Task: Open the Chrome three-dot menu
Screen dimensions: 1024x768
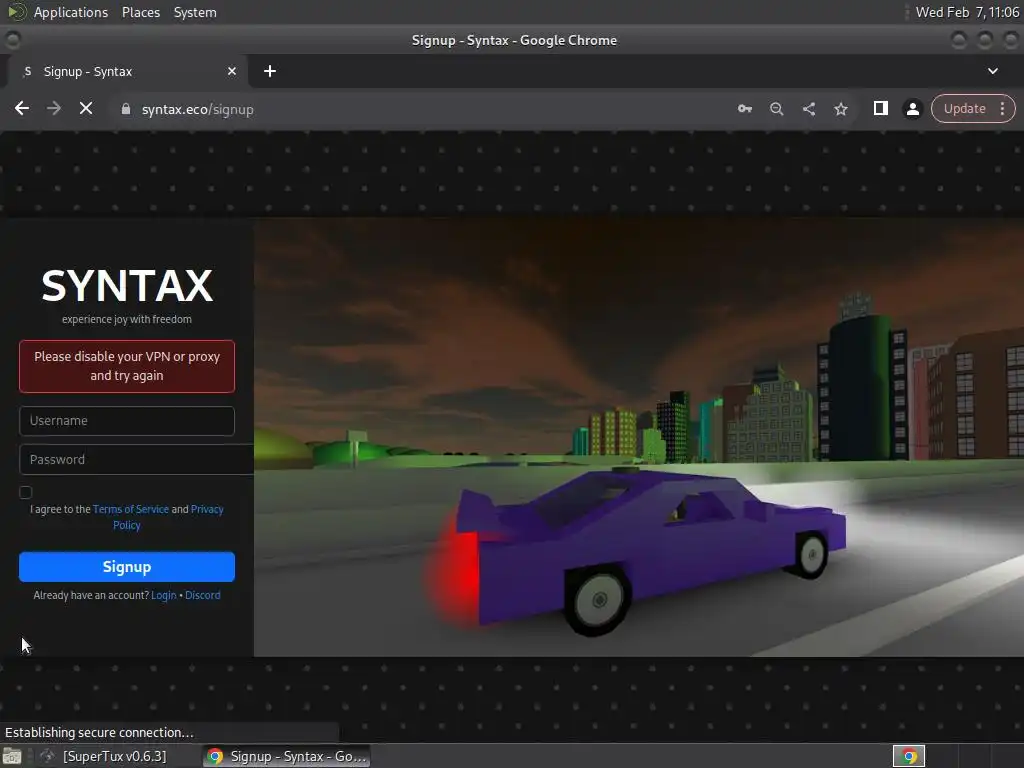Action: (1002, 108)
